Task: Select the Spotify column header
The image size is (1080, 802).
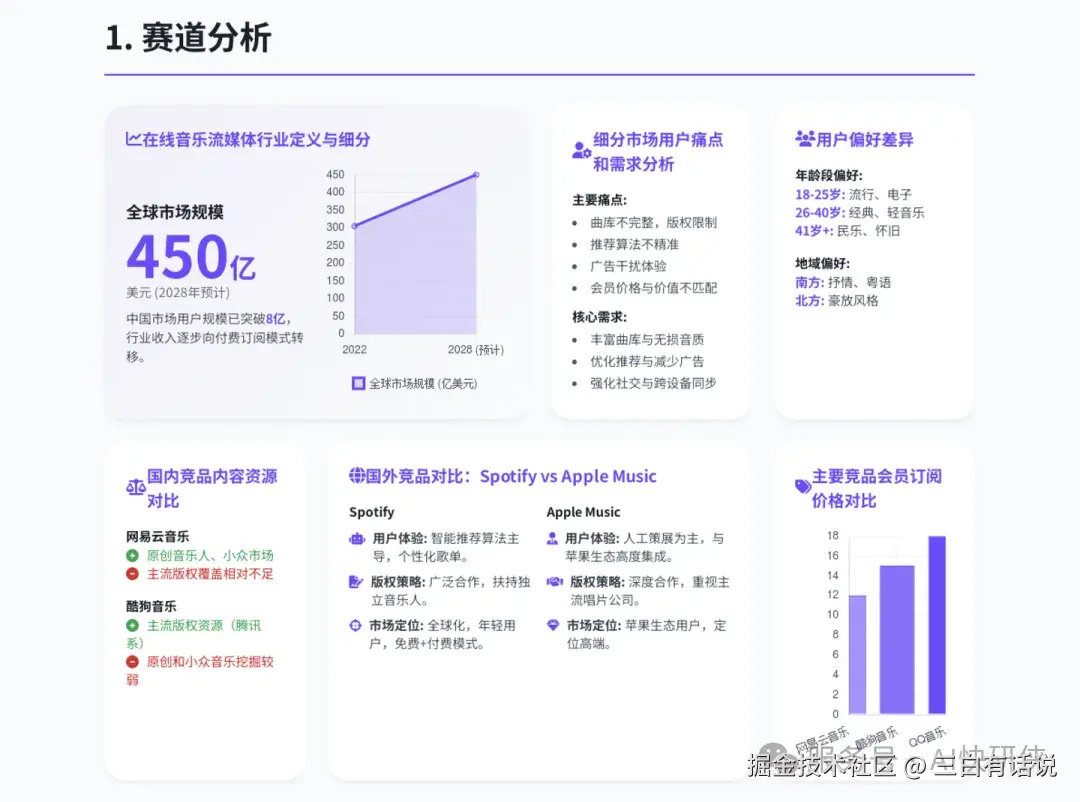Action: coord(372,511)
